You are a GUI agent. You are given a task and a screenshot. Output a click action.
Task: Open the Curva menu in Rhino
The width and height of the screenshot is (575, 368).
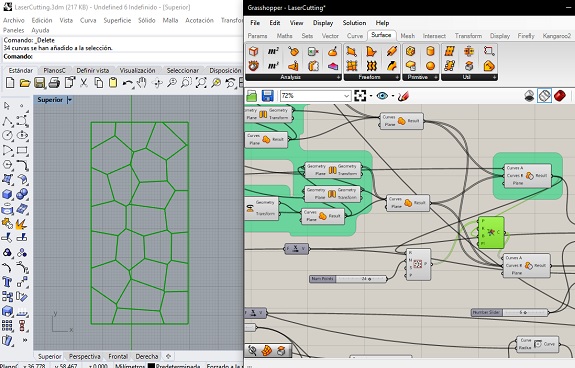[x=88, y=21]
